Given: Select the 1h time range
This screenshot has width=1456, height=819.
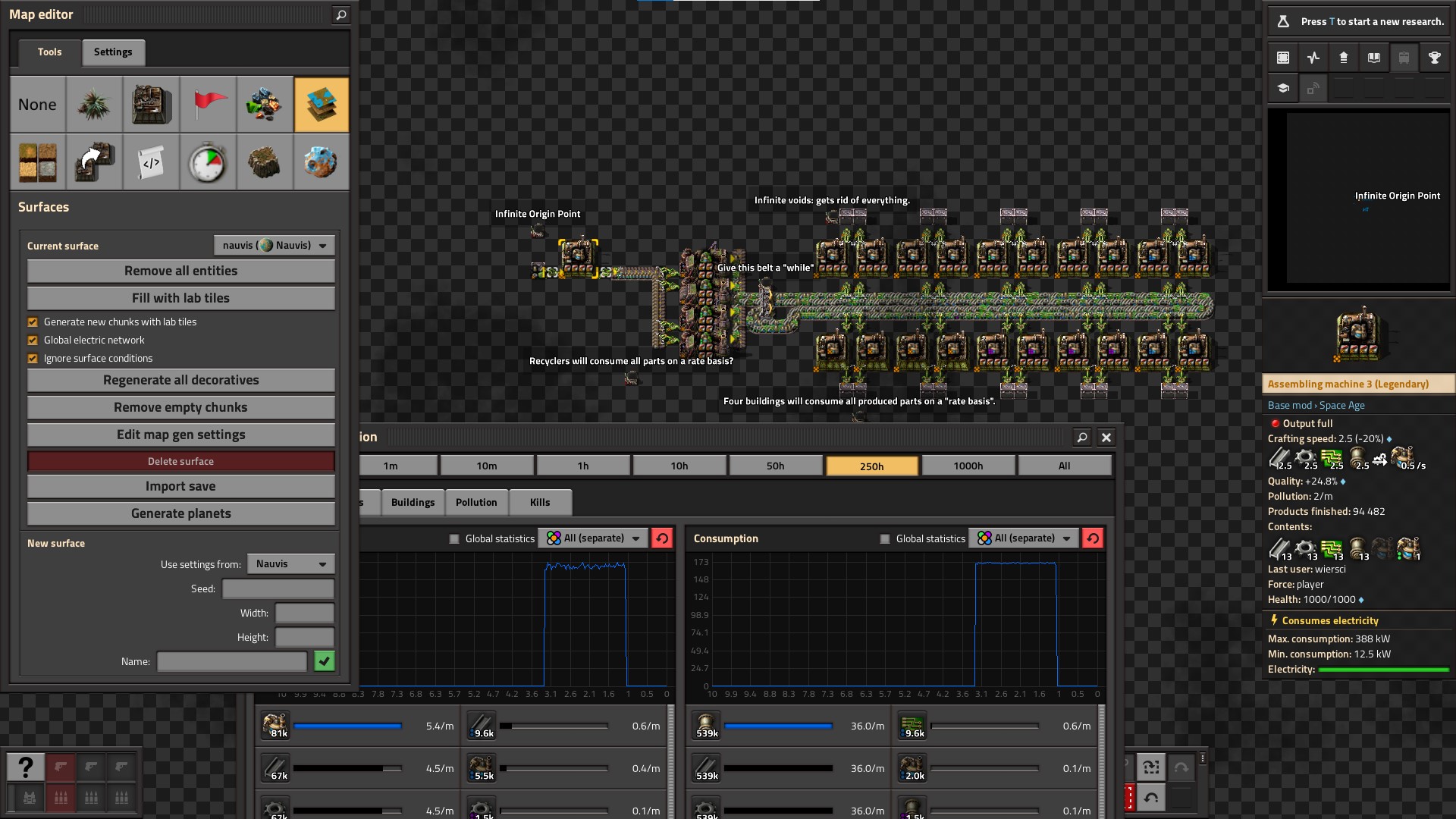Looking at the screenshot, I should tap(583, 466).
